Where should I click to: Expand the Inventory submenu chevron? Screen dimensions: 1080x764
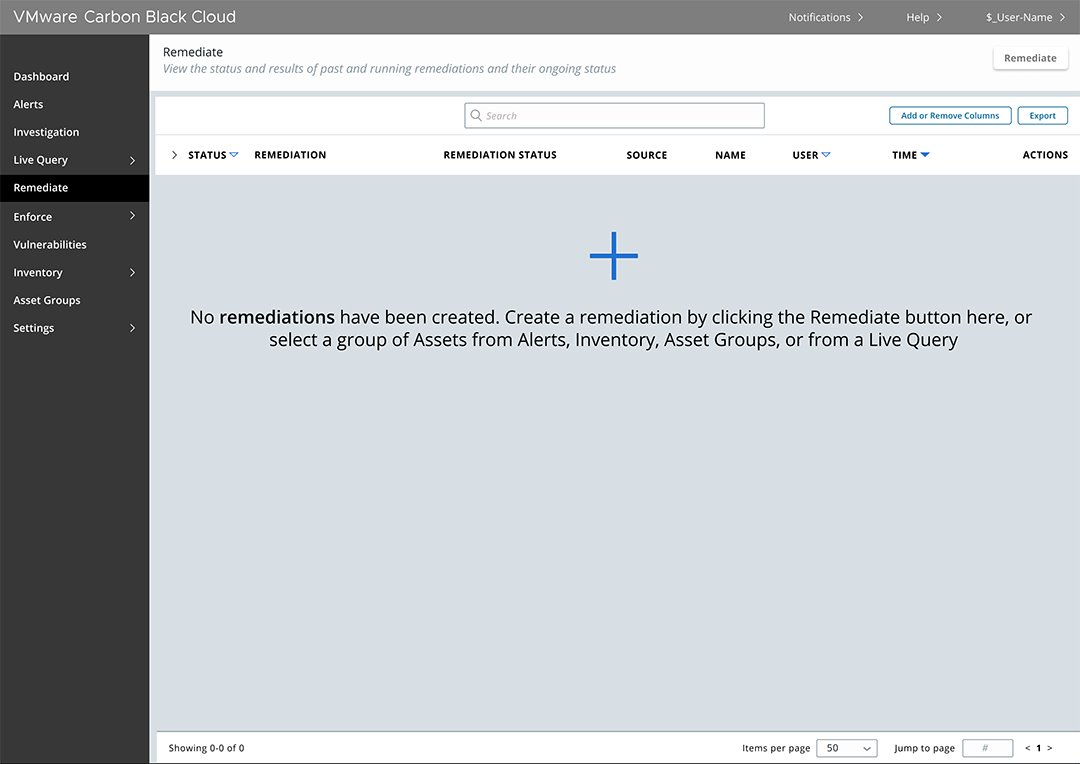pos(132,272)
